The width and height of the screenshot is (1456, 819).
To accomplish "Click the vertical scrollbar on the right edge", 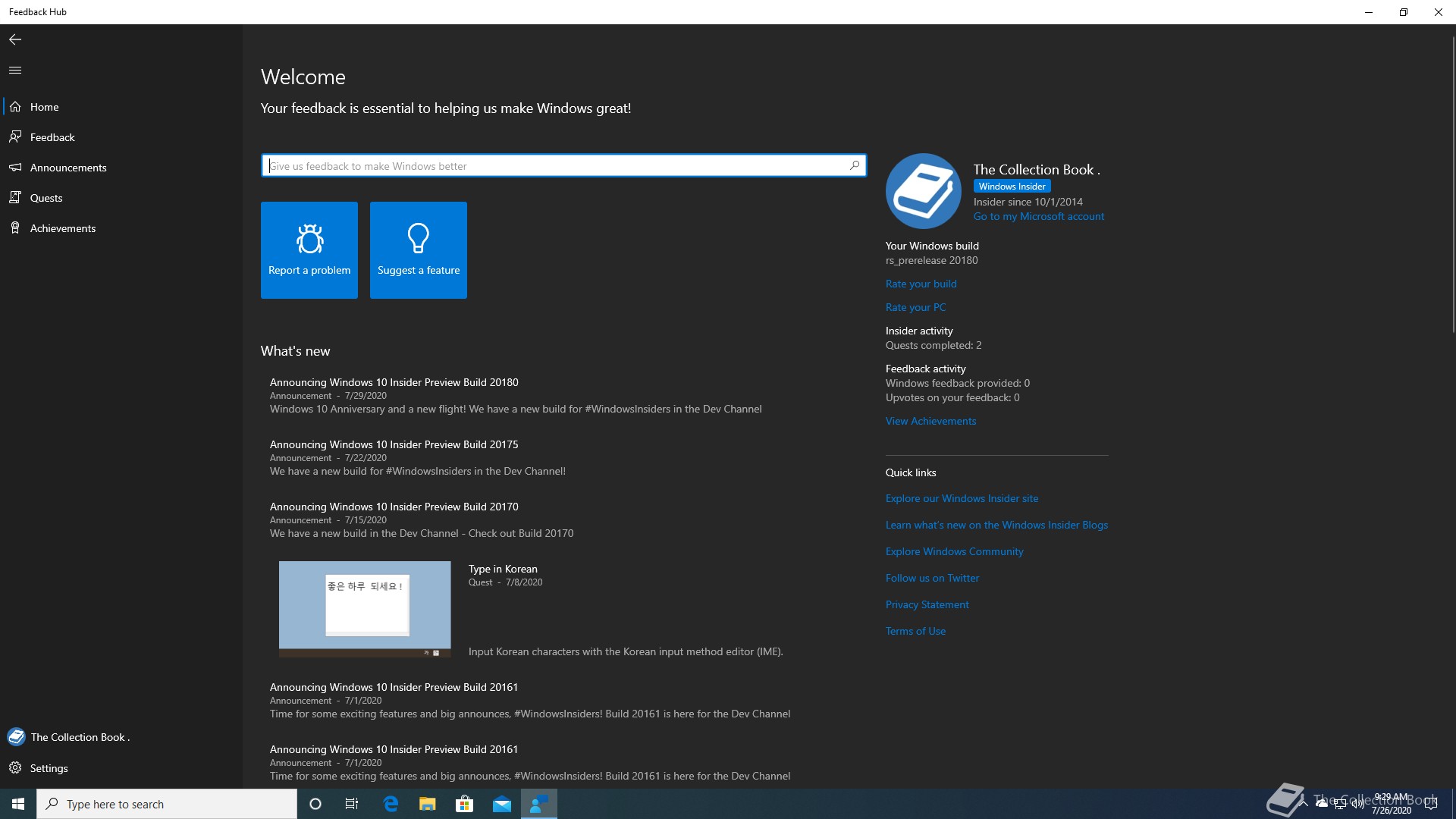I will coord(1452,182).
